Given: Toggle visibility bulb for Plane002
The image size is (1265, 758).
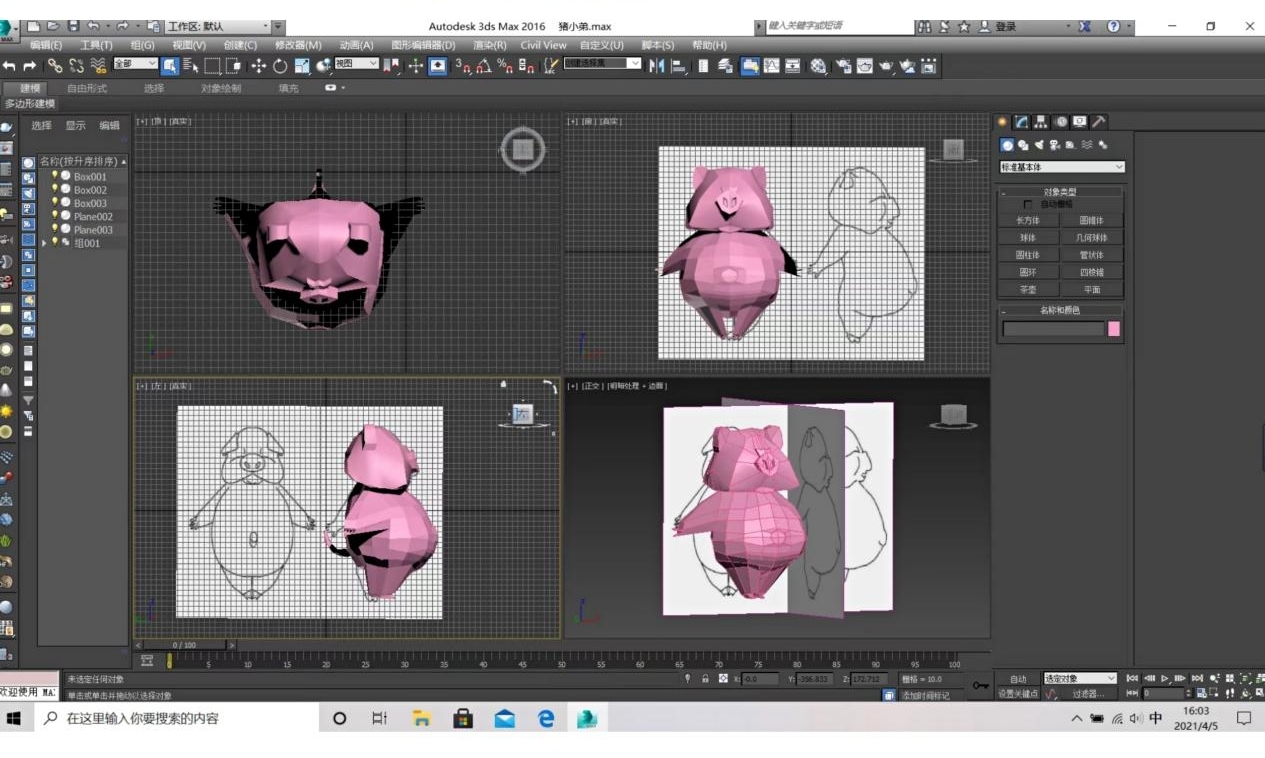Looking at the screenshot, I should [55, 216].
